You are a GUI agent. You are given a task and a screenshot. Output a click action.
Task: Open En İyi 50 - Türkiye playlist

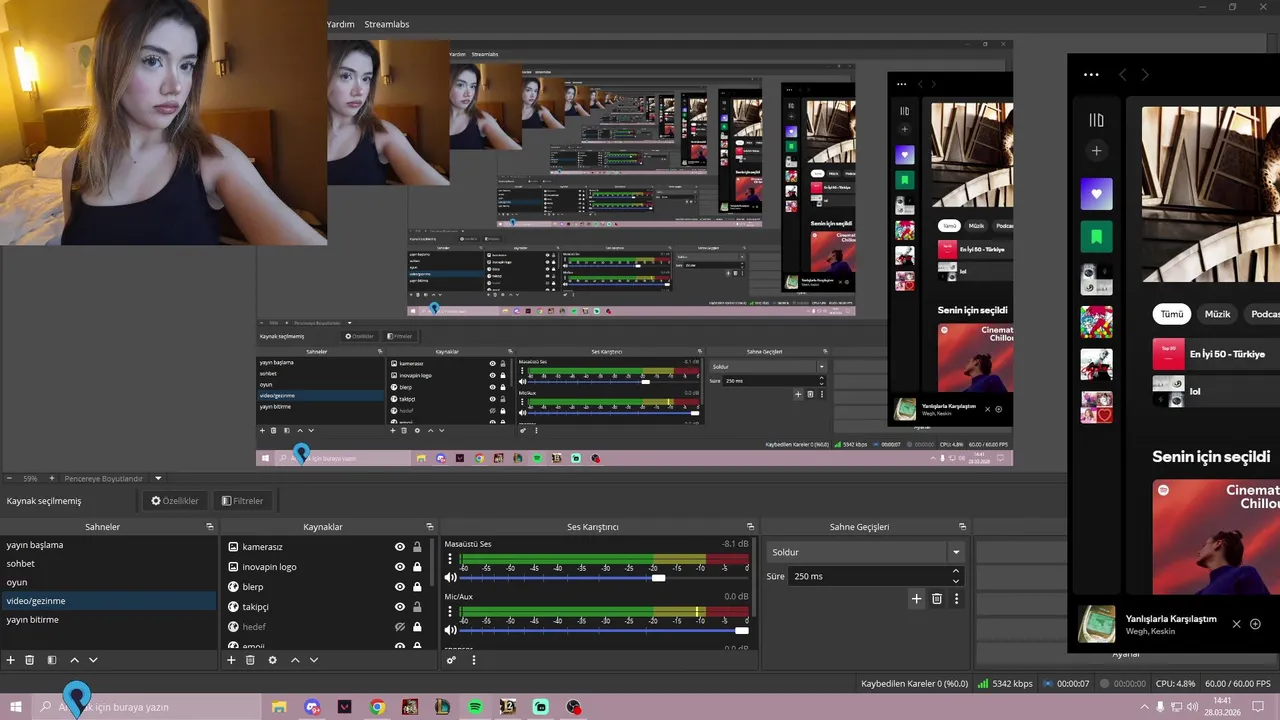tap(1216, 354)
